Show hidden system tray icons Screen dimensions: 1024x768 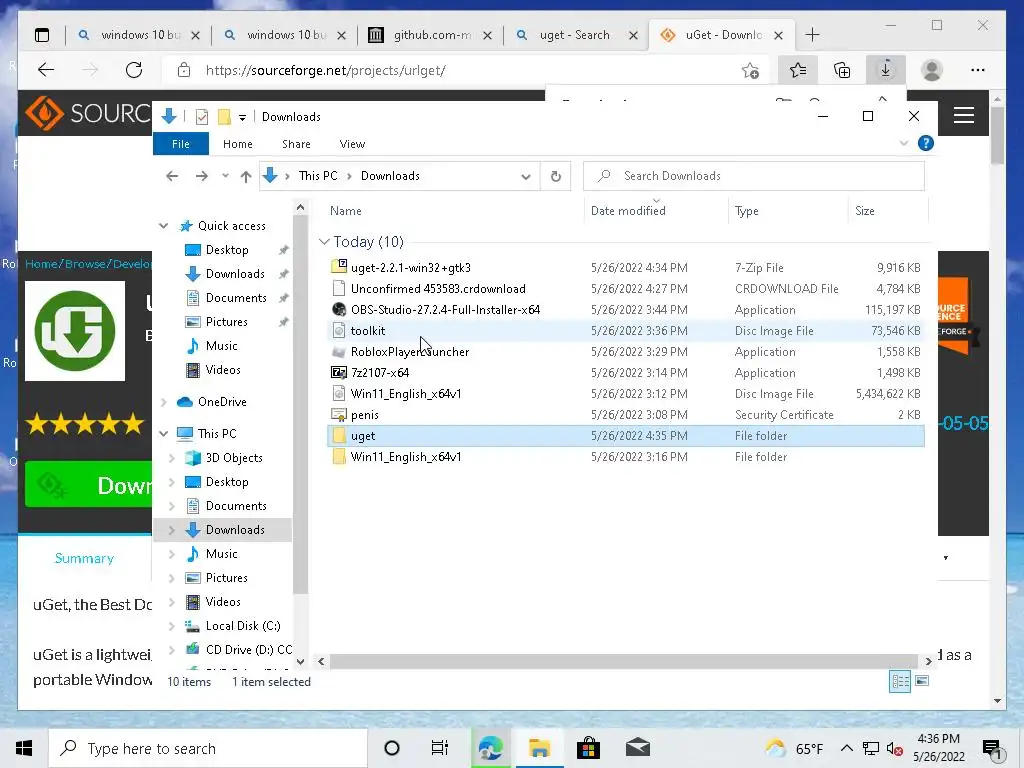pos(846,748)
